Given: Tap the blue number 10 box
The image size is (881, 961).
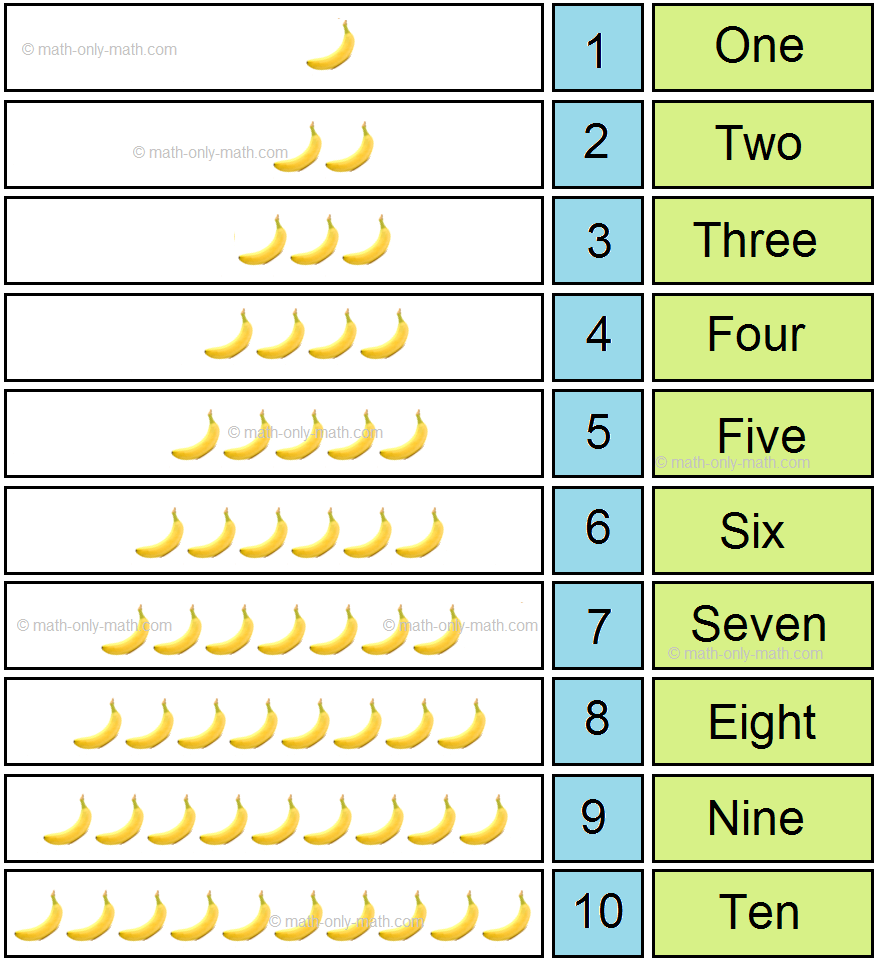Looking at the screenshot, I should pos(597,913).
